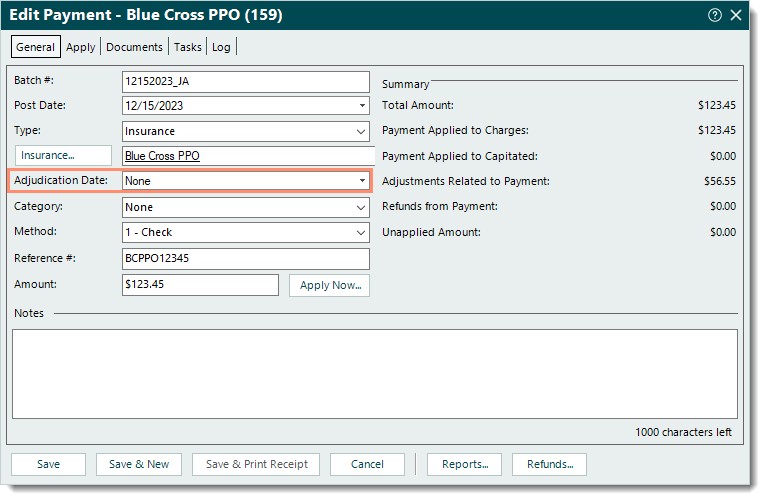This screenshot has width=765, height=500.
Task: Open the Adjudication Date dropdown arrow
Action: 362,180
